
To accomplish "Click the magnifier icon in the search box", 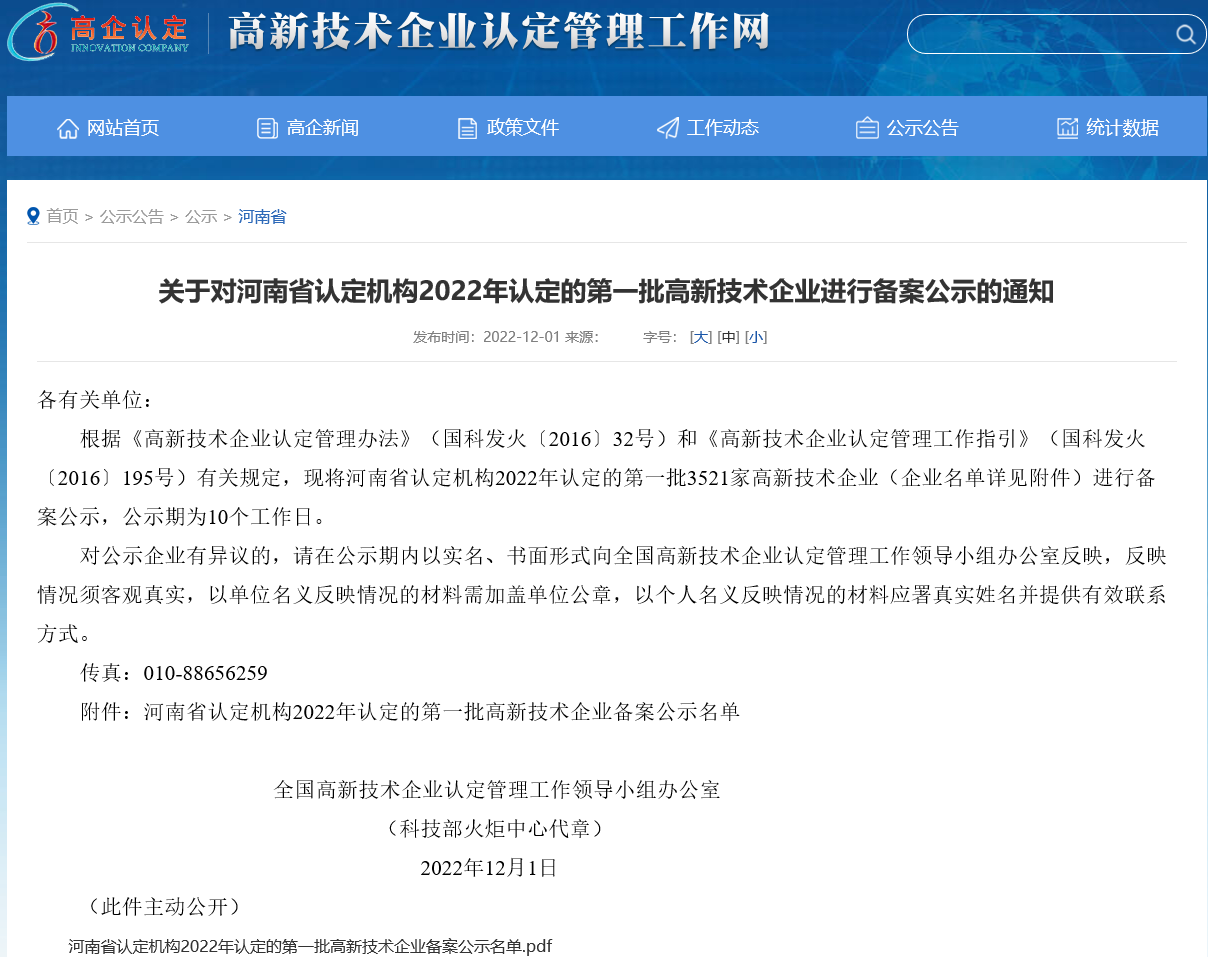I will pyautogui.click(x=1186, y=34).
